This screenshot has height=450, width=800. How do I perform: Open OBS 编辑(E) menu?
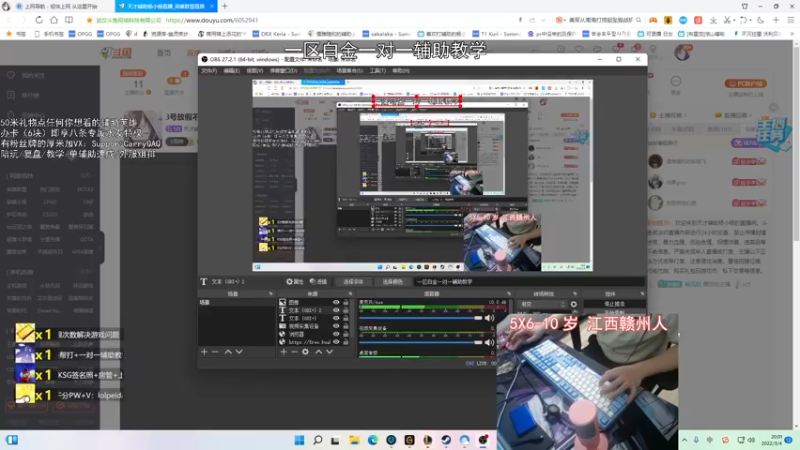231,70
